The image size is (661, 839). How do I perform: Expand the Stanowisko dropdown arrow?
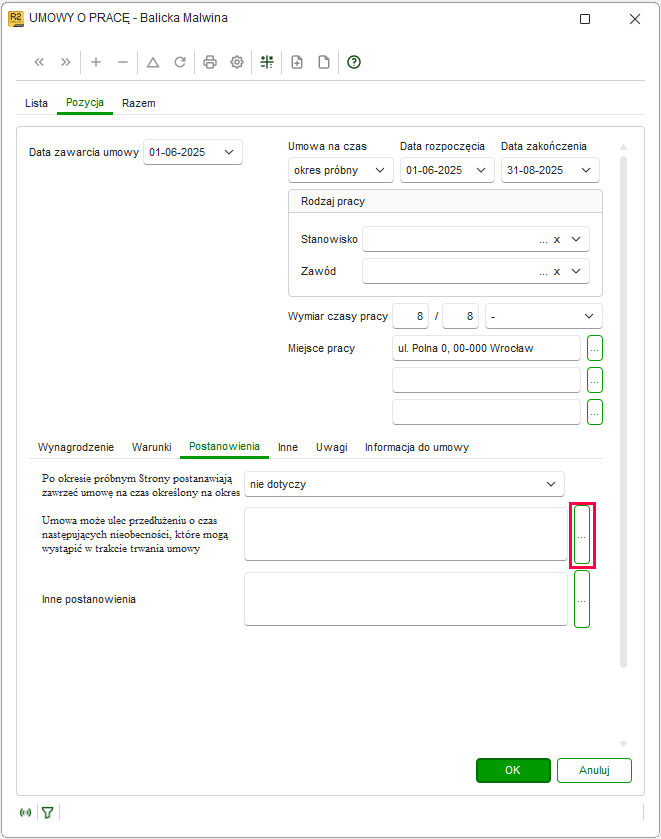[x=576, y=240]
